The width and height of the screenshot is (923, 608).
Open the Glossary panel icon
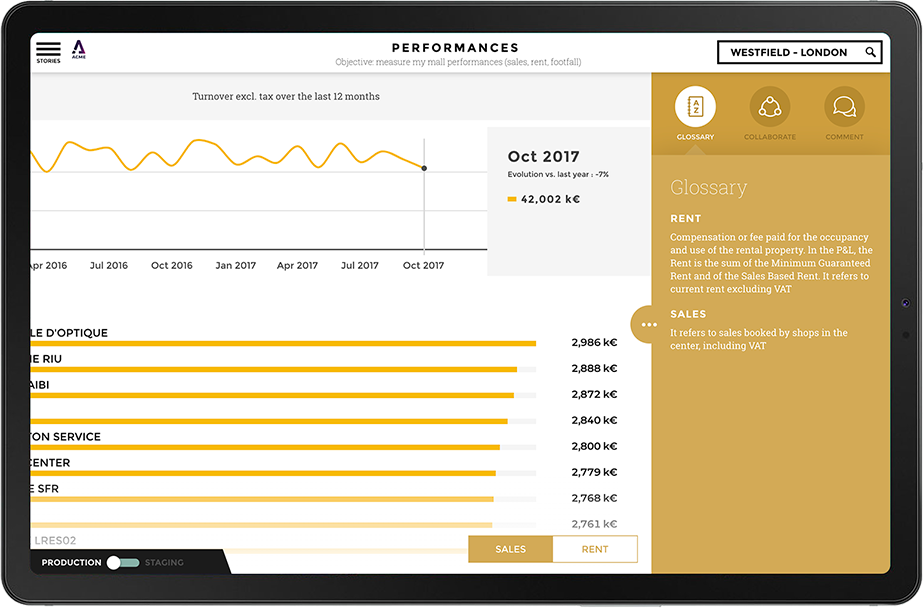click(695, 107)
